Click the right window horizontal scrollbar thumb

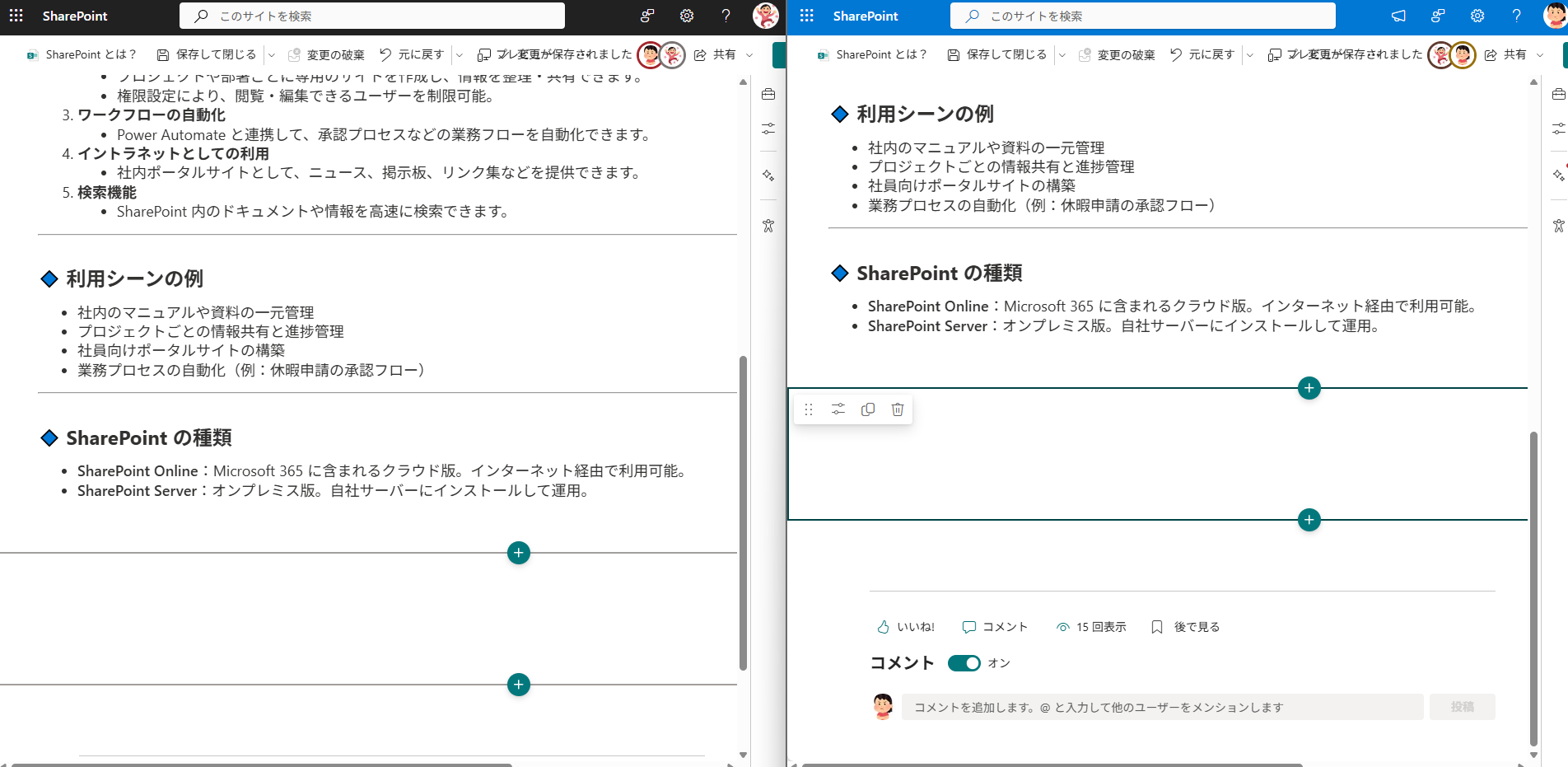coord(1052,765)
